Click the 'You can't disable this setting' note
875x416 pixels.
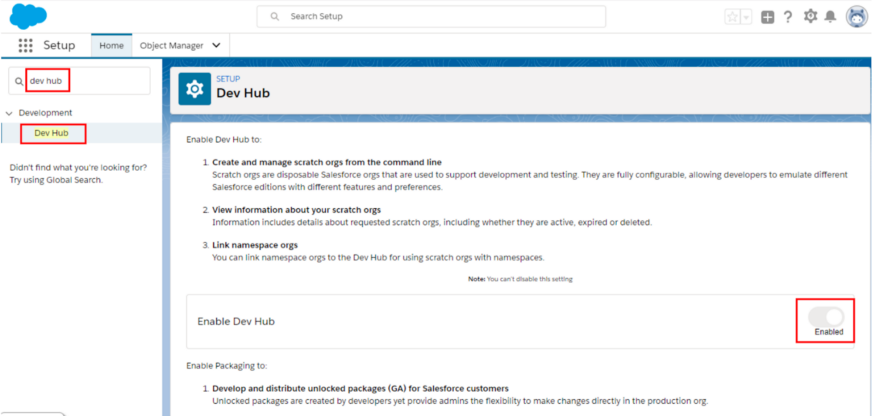point(520,279)
